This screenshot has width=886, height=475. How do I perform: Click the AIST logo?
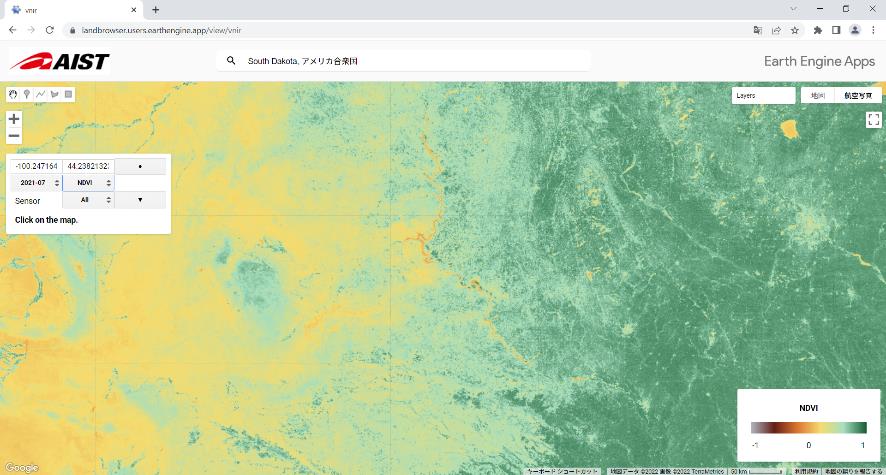[x=59, y=61]
